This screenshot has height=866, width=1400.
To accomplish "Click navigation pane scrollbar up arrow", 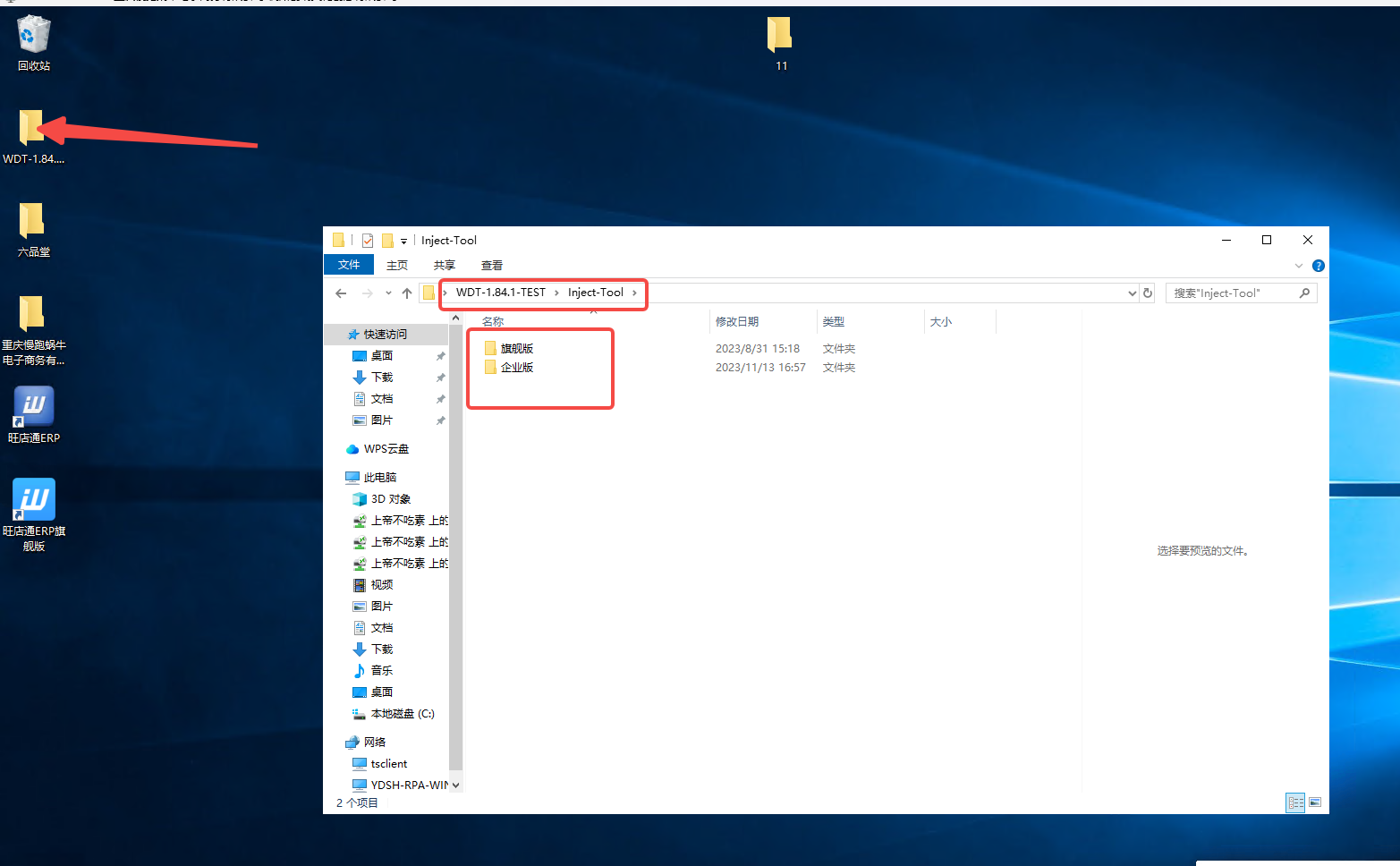I will [x=455, y=318].
